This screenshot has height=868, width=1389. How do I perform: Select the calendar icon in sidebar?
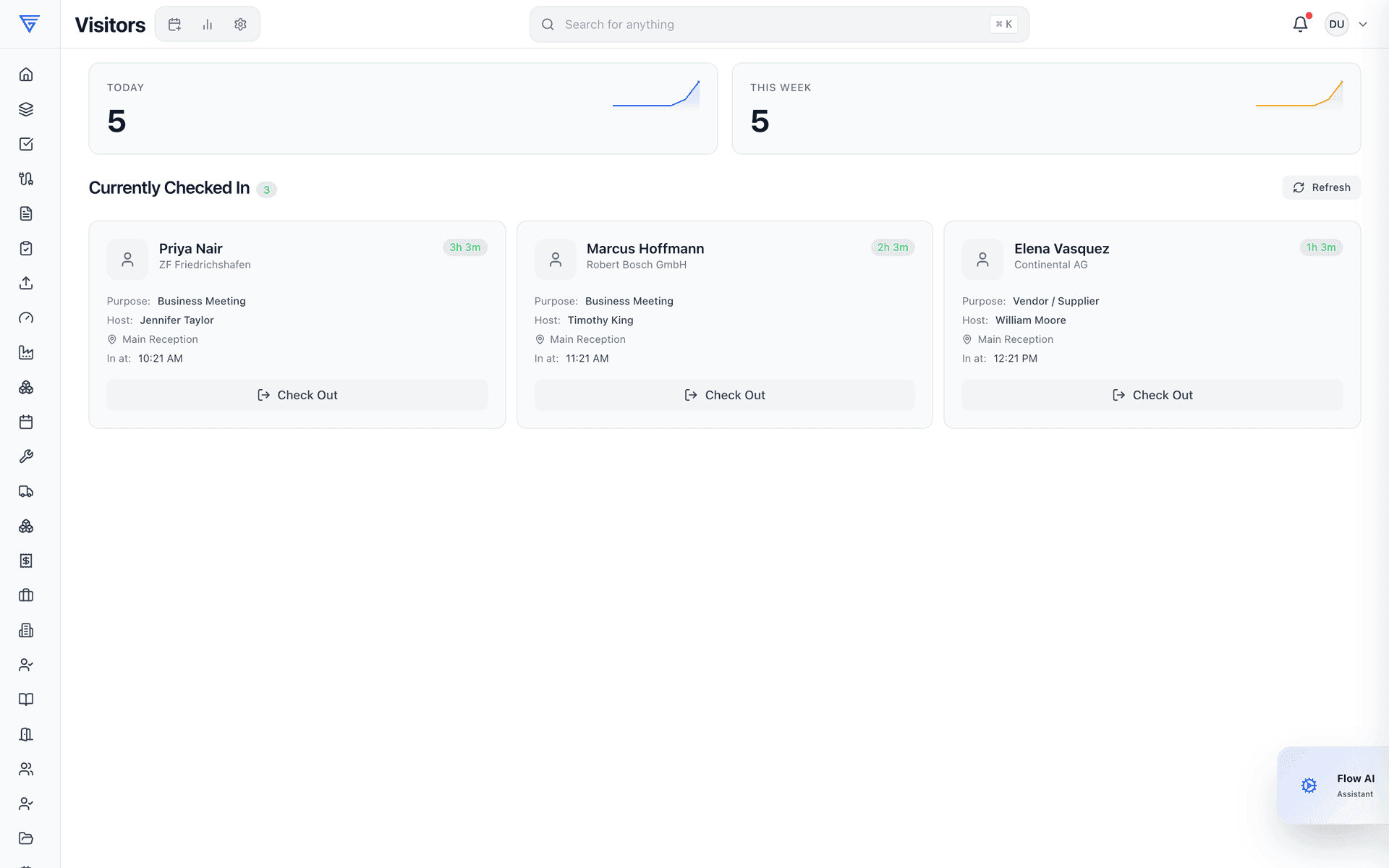point(26,422)
